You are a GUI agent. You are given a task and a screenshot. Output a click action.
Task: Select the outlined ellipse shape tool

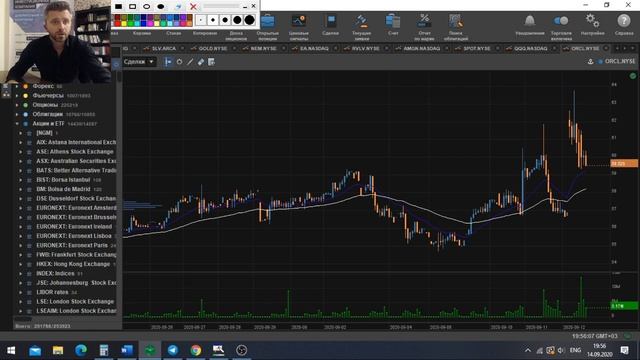pyautogui.click(x=147, y=7)
